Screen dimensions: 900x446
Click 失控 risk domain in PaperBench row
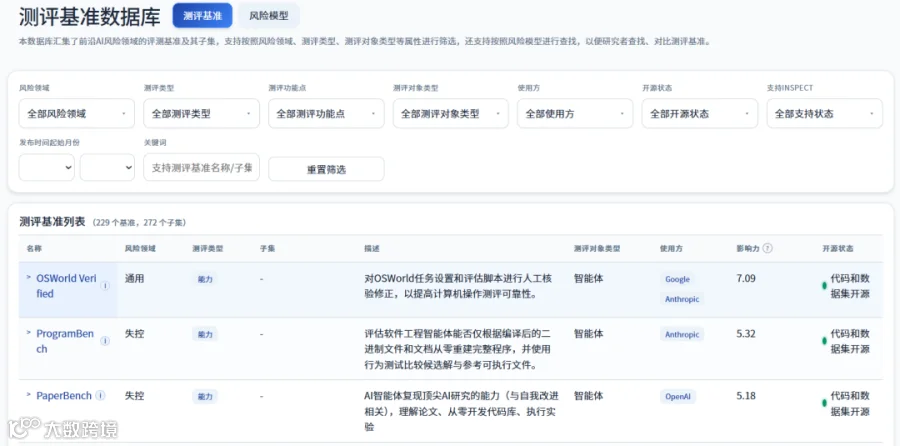tap(134, 396)
